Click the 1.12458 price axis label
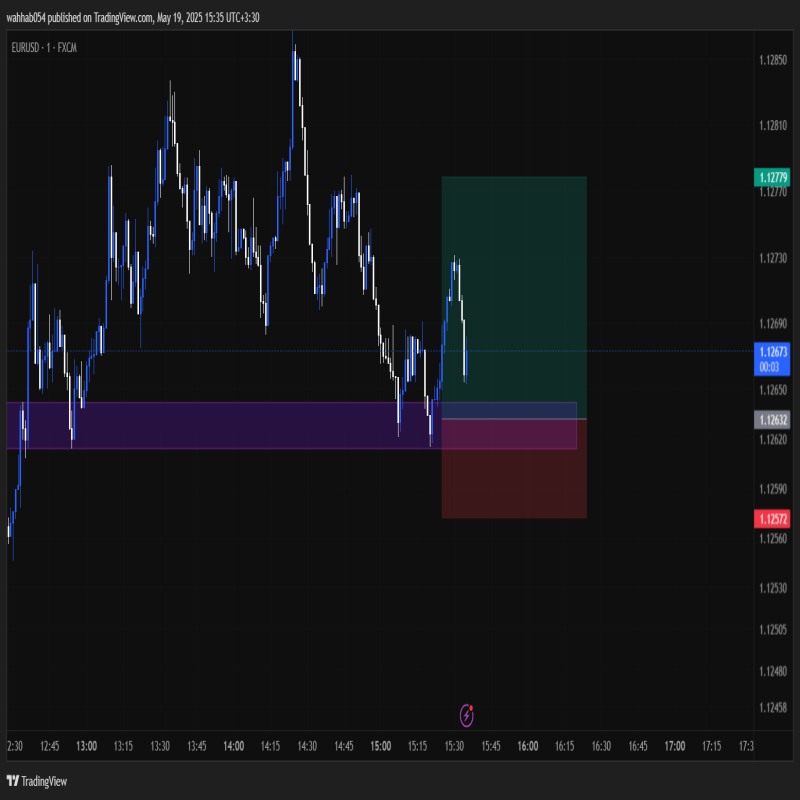The image size is (800, 800). point(773,708)
